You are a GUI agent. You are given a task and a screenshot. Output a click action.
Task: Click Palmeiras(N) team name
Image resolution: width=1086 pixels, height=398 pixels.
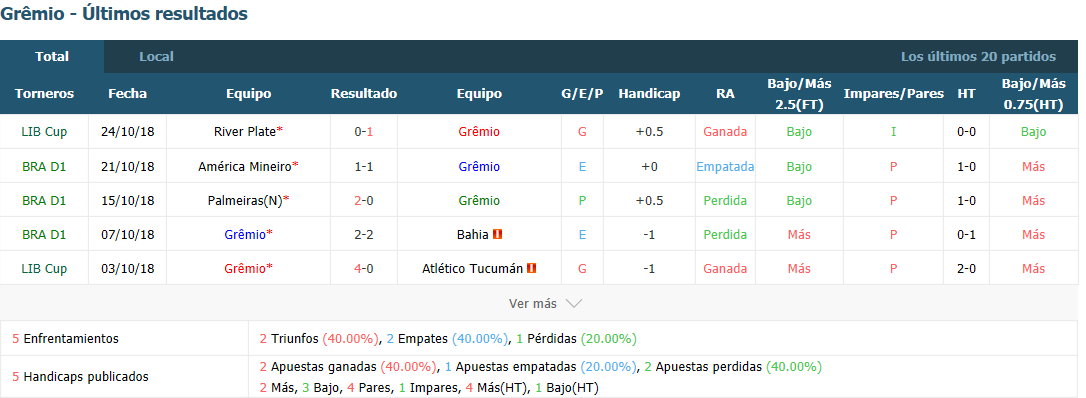coord(244,201)
